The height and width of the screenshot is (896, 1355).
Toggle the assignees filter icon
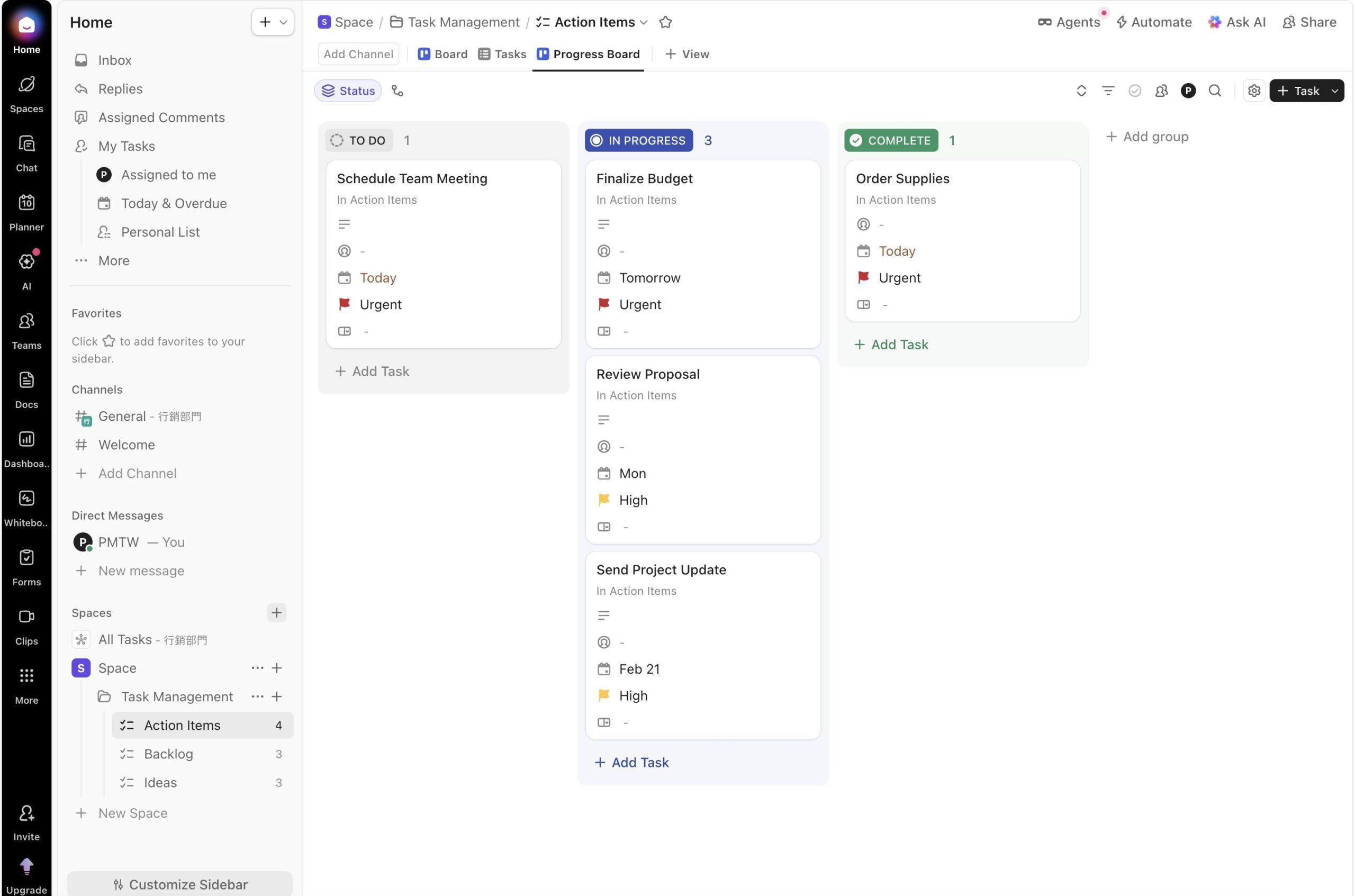[x=1161, y=90]
